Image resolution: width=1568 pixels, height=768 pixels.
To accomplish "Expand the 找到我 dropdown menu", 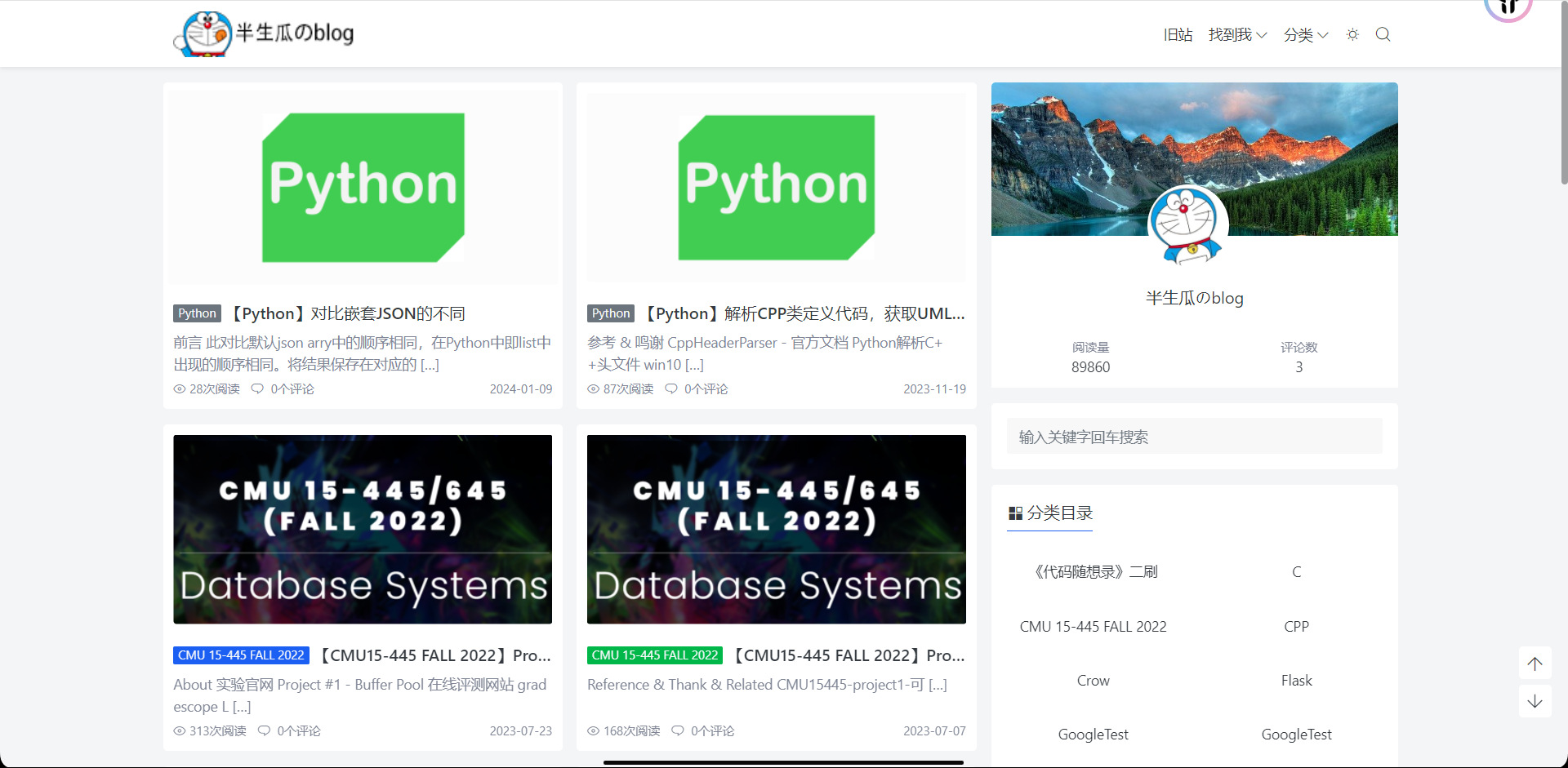I will [x=1237, y=34].
